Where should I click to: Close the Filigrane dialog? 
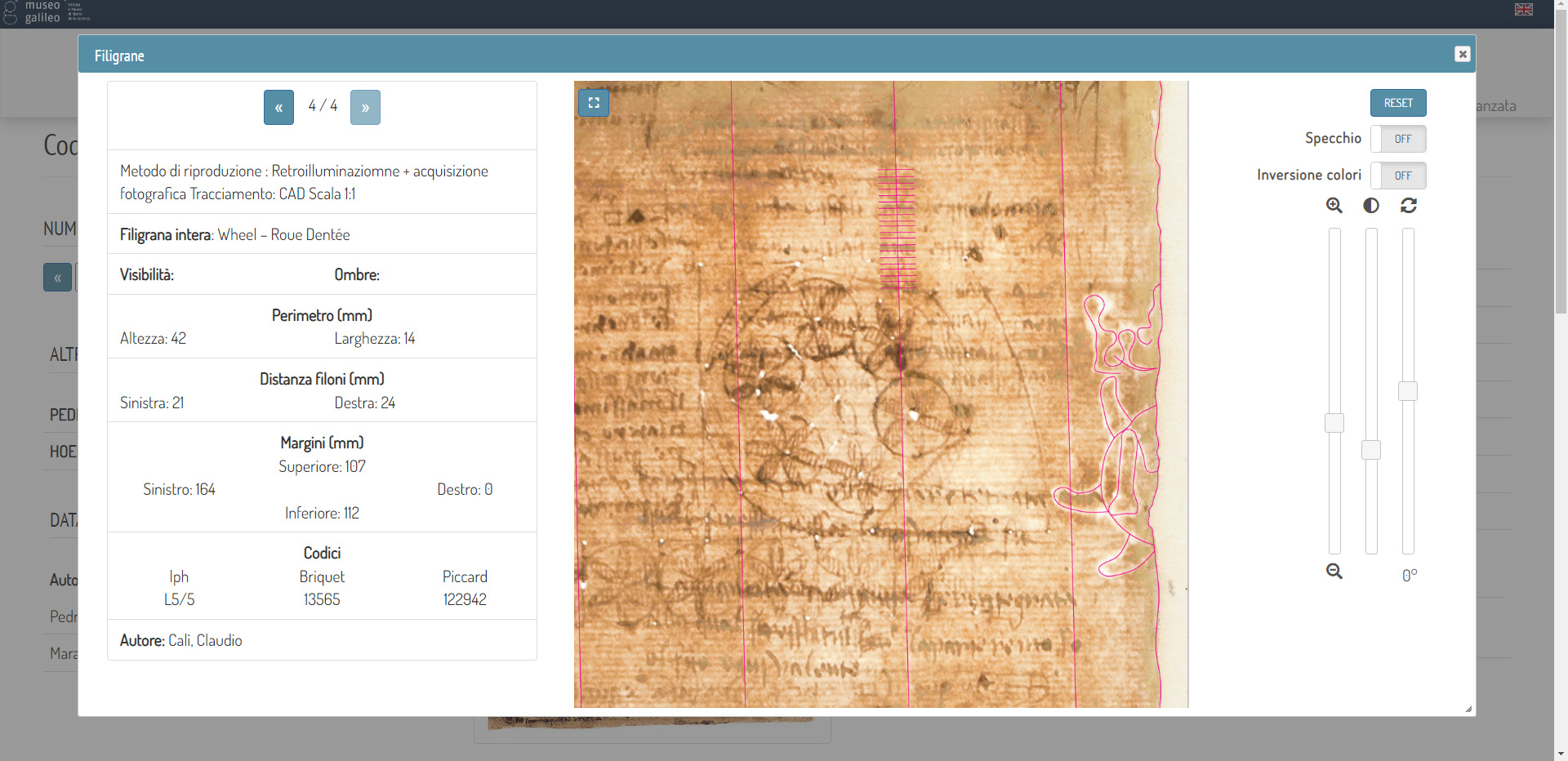pos(1463,54)
